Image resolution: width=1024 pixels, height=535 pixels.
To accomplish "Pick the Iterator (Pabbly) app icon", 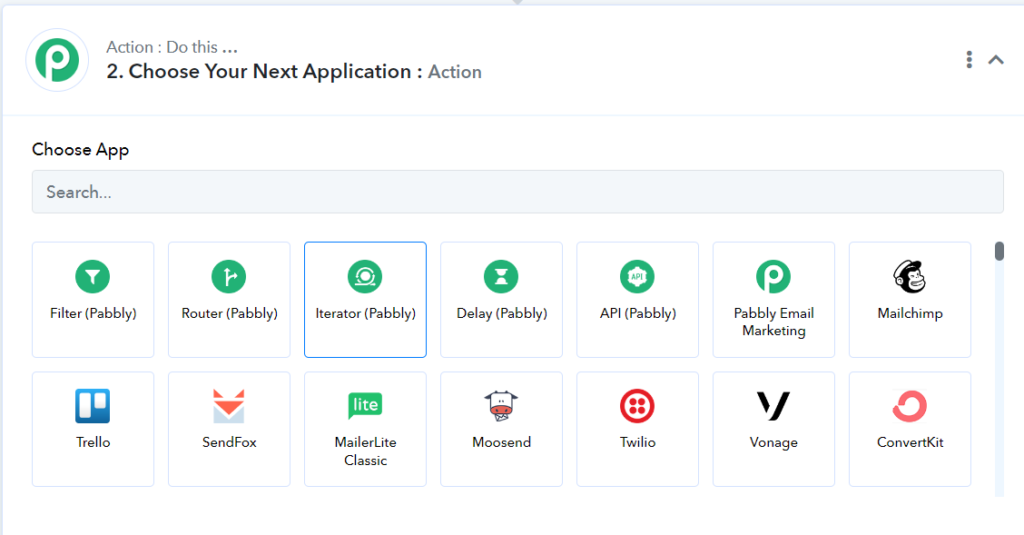I will pos(365,276).
